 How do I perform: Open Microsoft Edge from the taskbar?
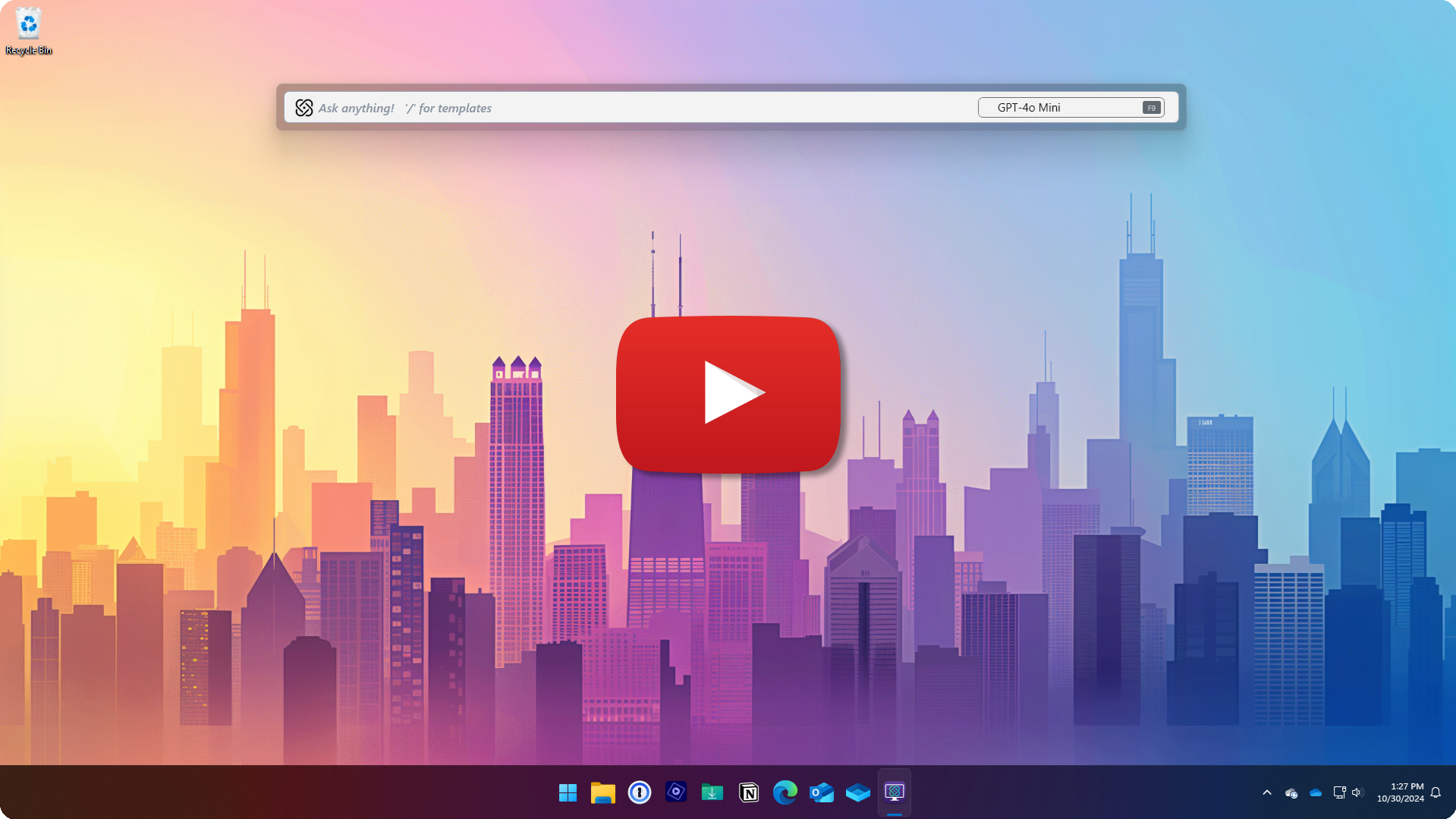tap(785, 792)
